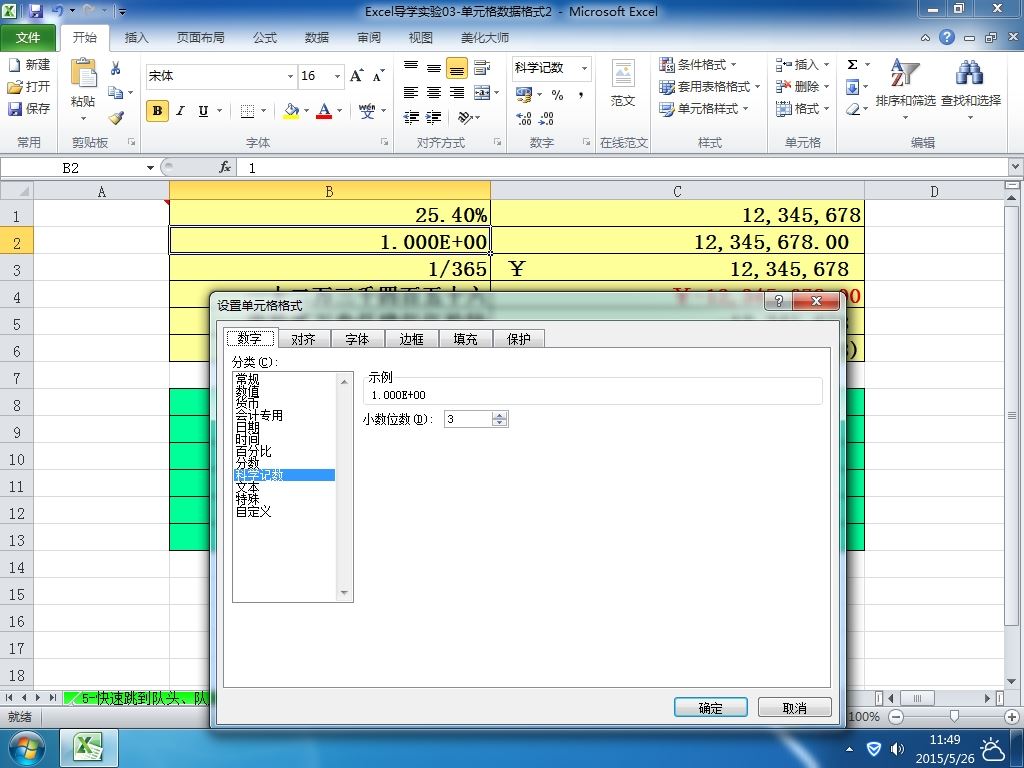Viewport: 1024px width, 768px height.
Task: Click the Format Painter brush icon
Action: (116, 118)
